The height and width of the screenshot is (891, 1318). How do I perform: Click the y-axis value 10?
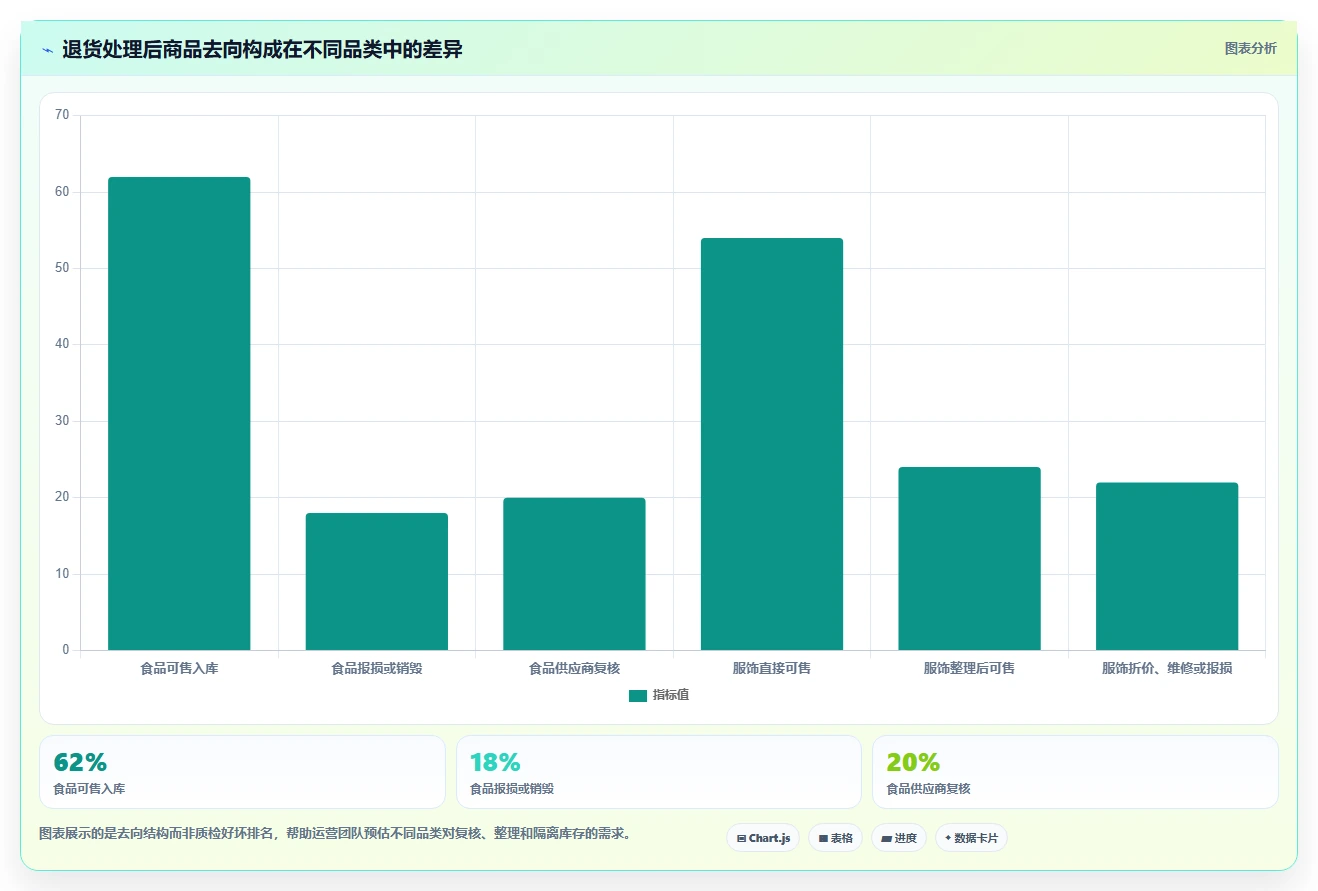pyautogui.click(x=62, y=574)
